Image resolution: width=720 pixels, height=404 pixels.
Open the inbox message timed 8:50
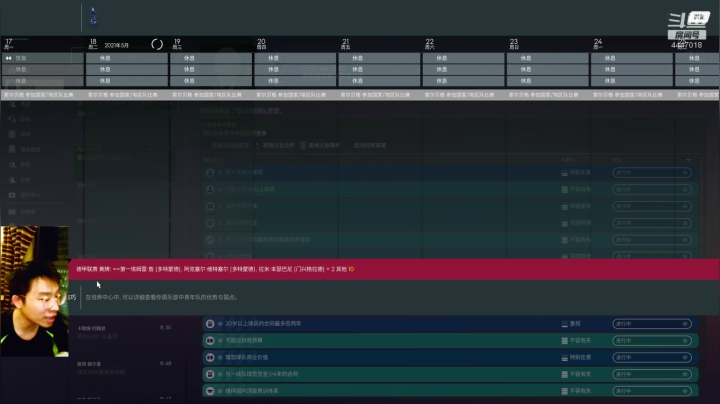pos(124,332)
